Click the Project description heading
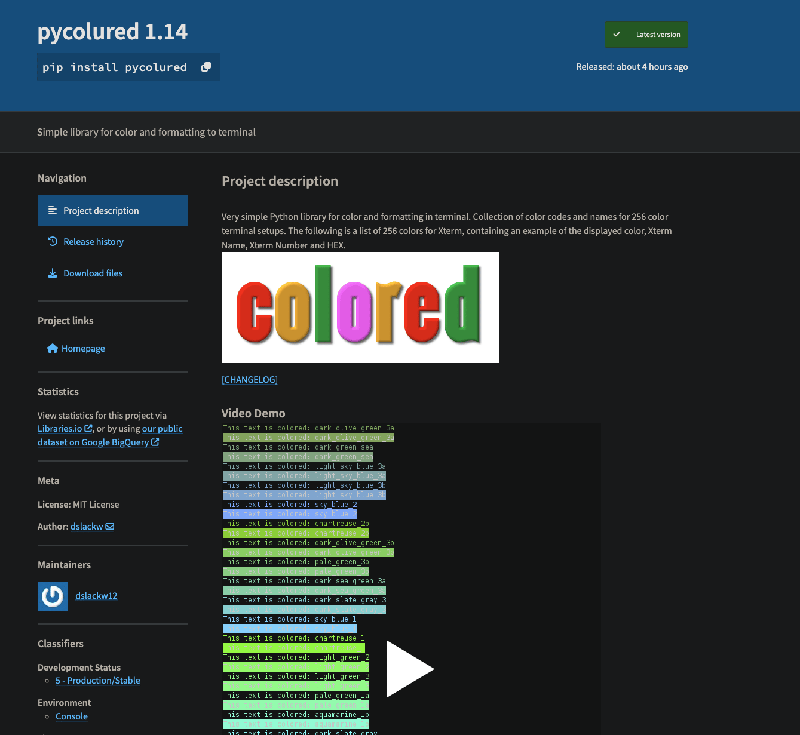Screen dimensions: 800x735 tap(280, 181)
